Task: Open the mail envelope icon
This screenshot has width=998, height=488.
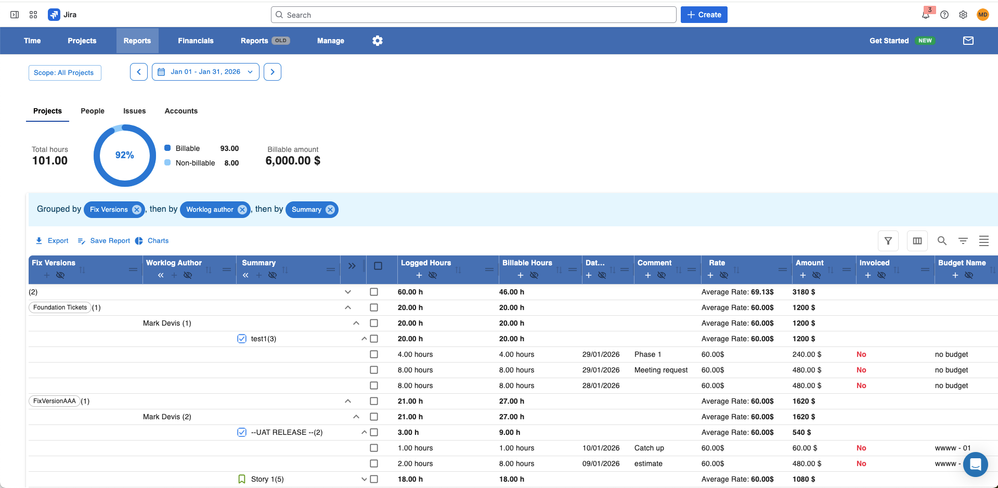Action: pyautogui.click(x=968, y=41)
